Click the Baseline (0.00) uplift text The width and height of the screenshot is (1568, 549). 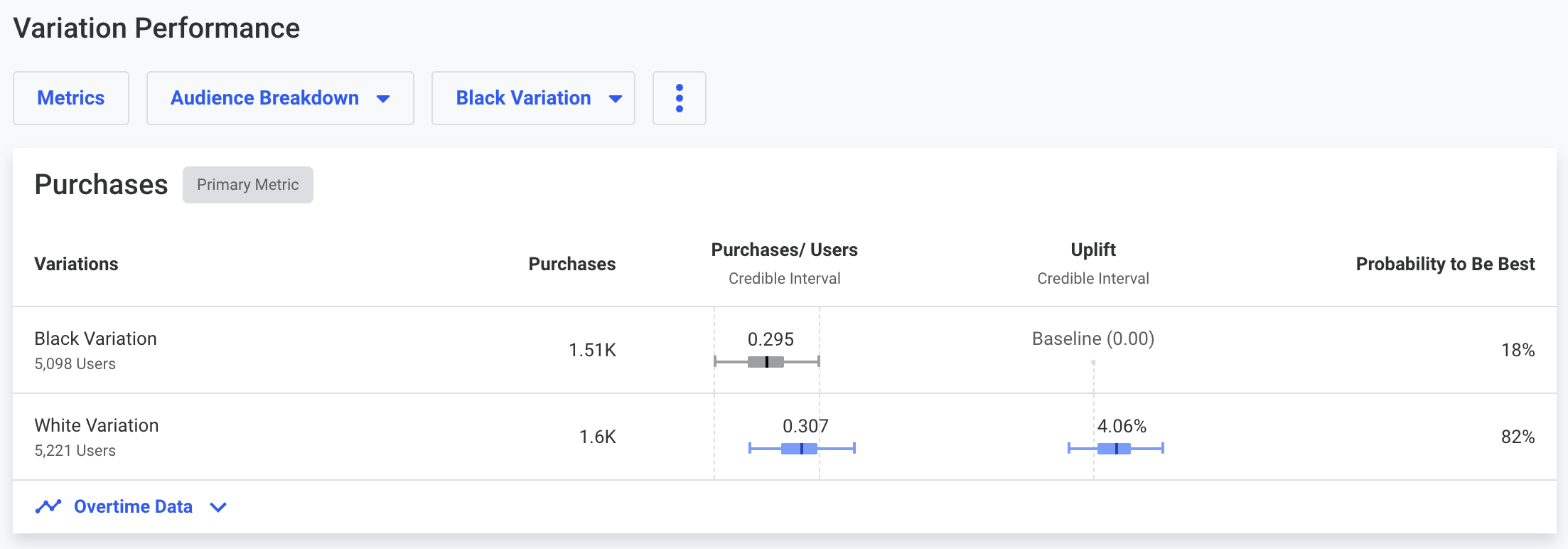click(x=1093, y=339)
